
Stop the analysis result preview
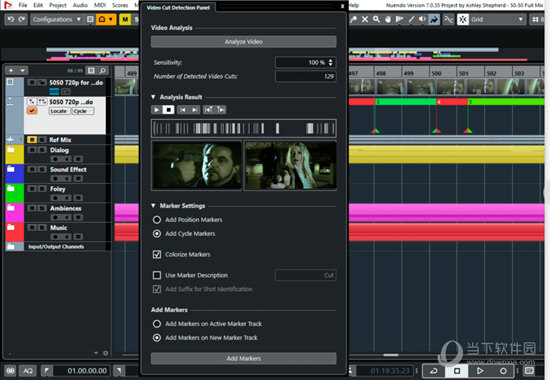[168, 110]
